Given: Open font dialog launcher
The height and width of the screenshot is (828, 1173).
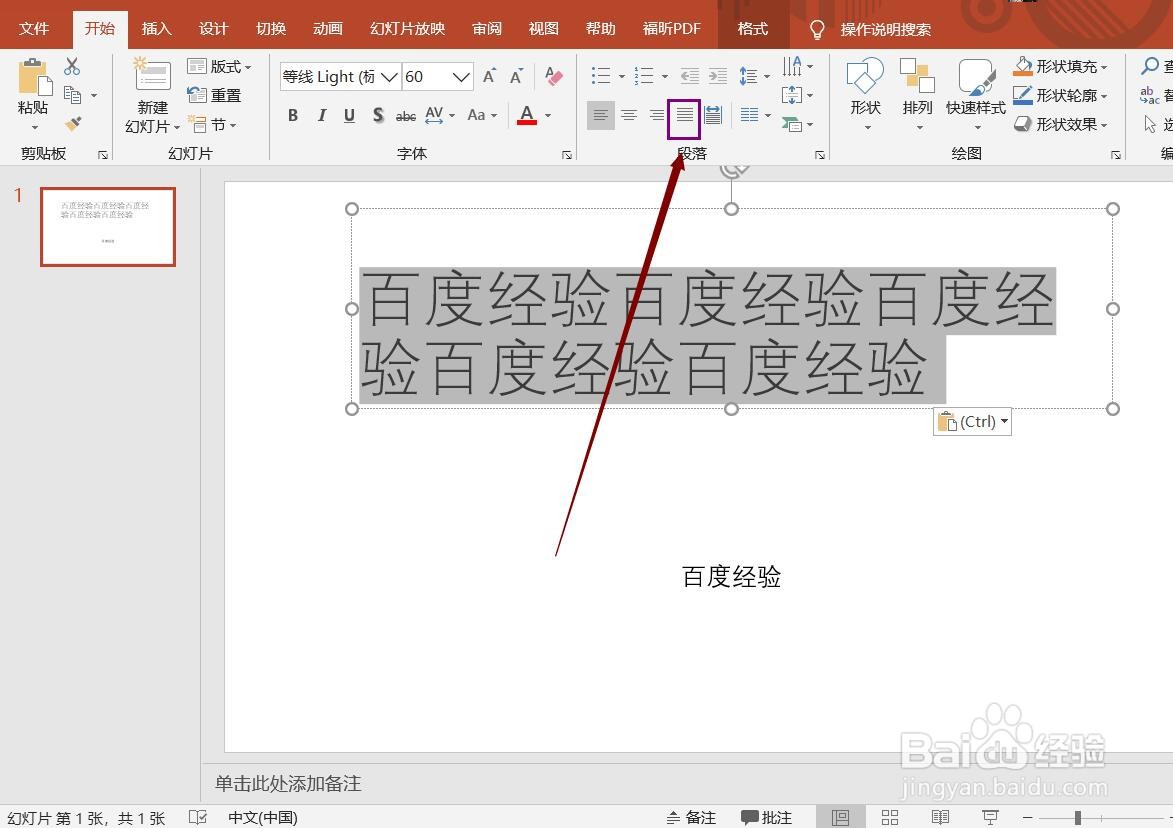Looking at the screenshot, I should (567, 155).
